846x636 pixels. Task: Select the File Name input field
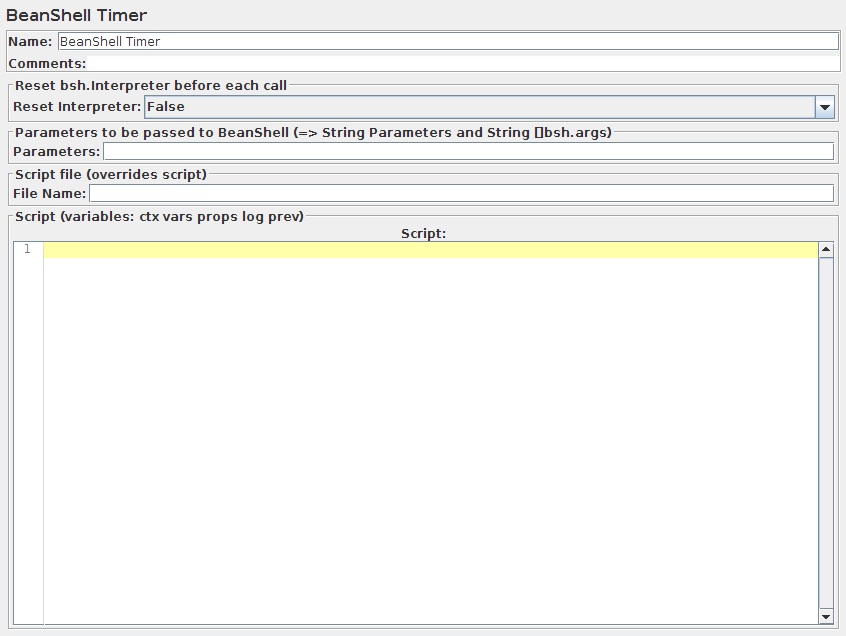click(x=460, y=193)
